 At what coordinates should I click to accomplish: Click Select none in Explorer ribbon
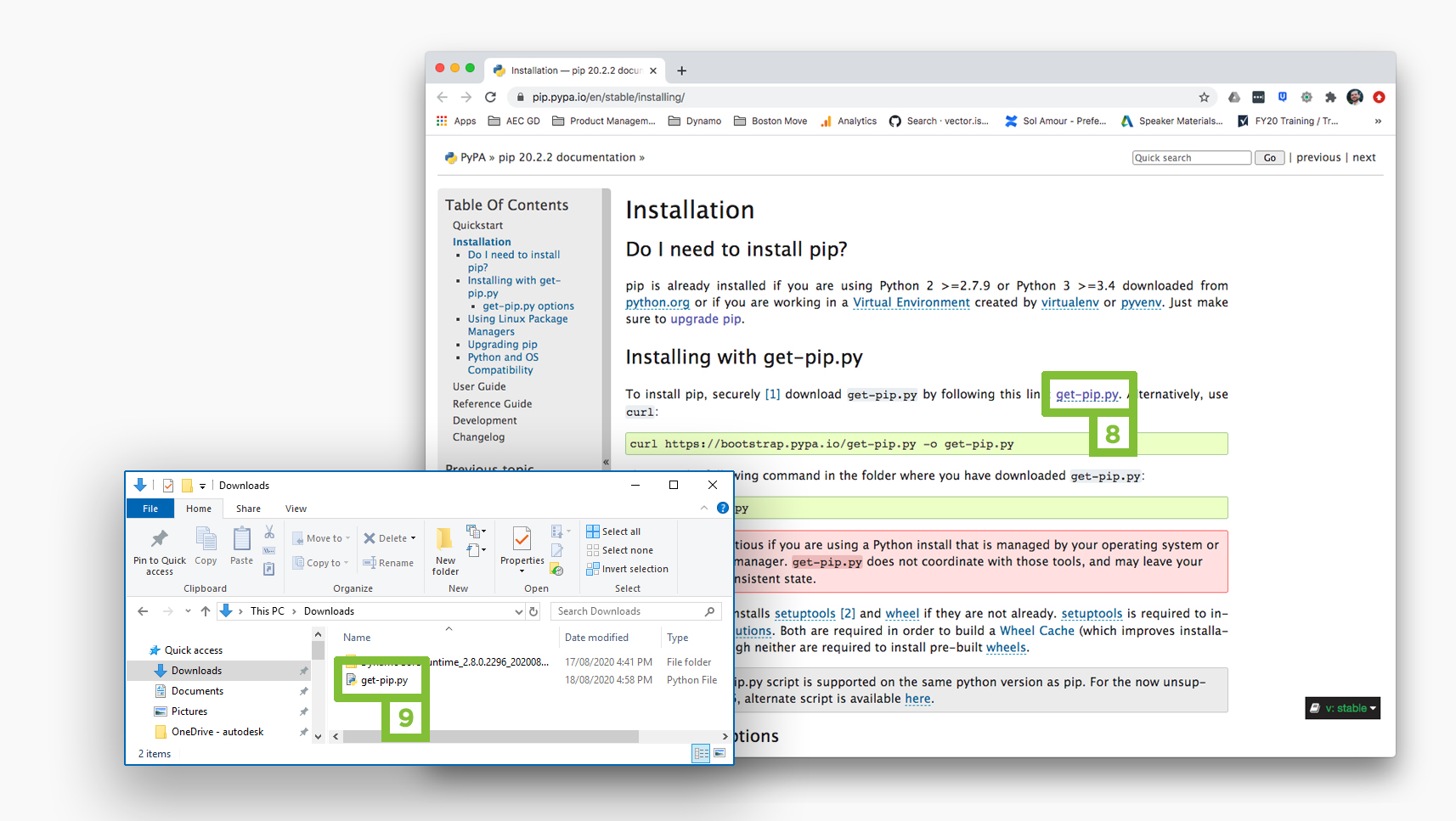619,550
